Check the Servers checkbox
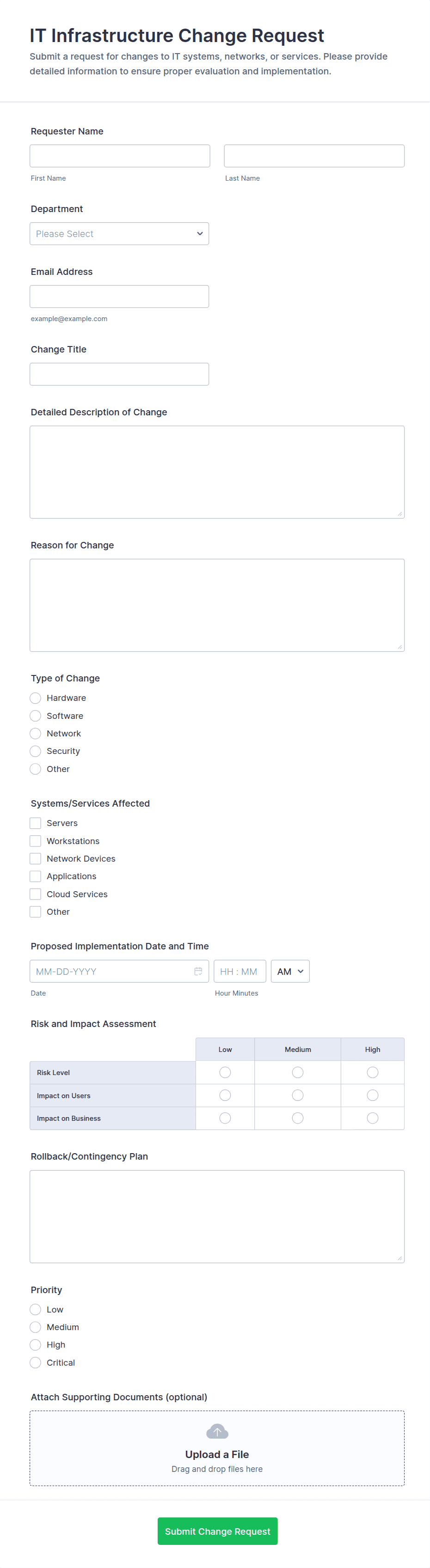Viewport: 430px width, 1568px height. (36, 823)
